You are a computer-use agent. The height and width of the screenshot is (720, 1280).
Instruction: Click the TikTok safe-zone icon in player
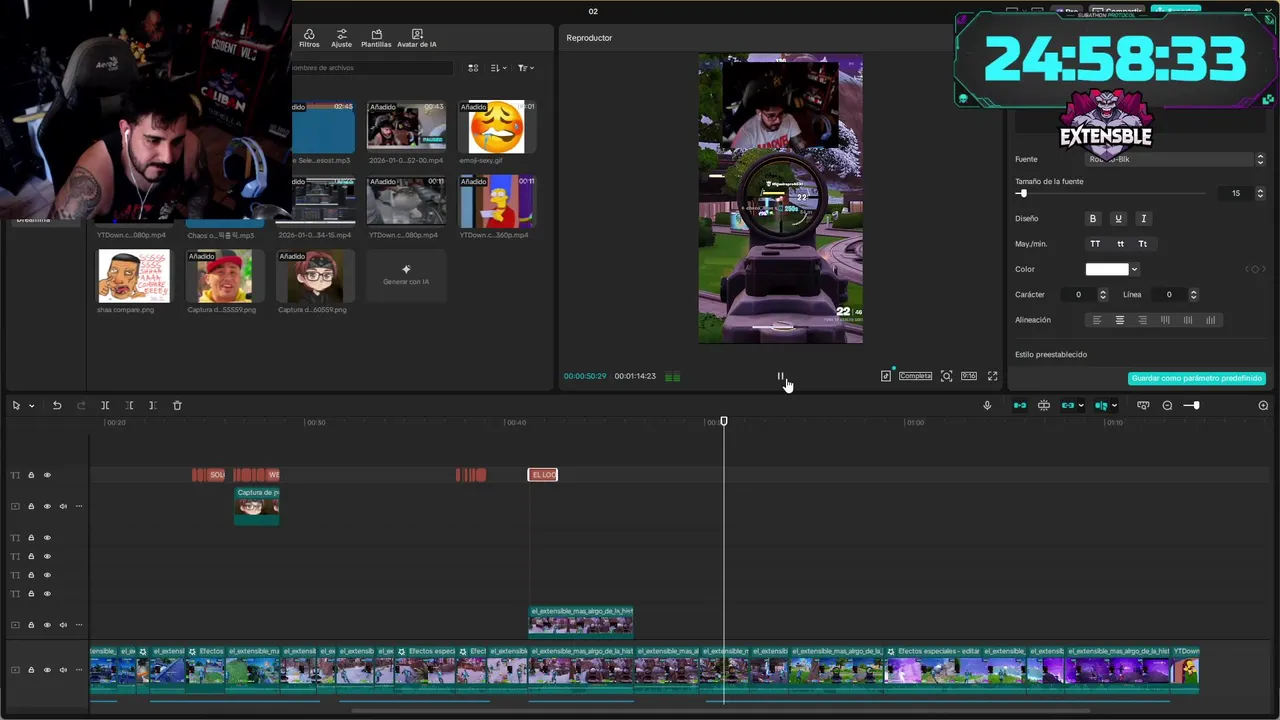tap(886, 376)
